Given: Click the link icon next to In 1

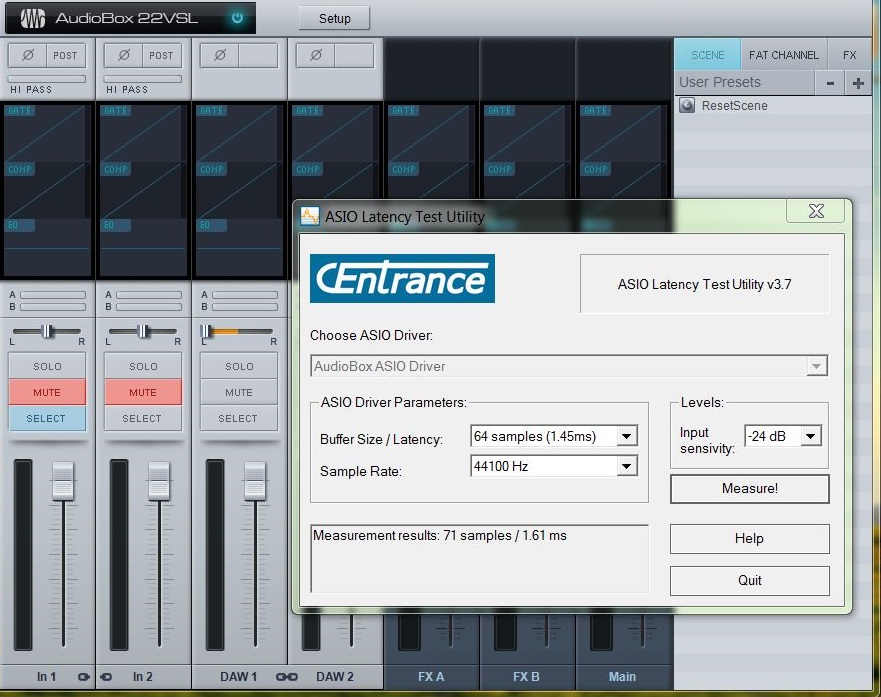Looking at the screenshot, I should click(83, 677).
